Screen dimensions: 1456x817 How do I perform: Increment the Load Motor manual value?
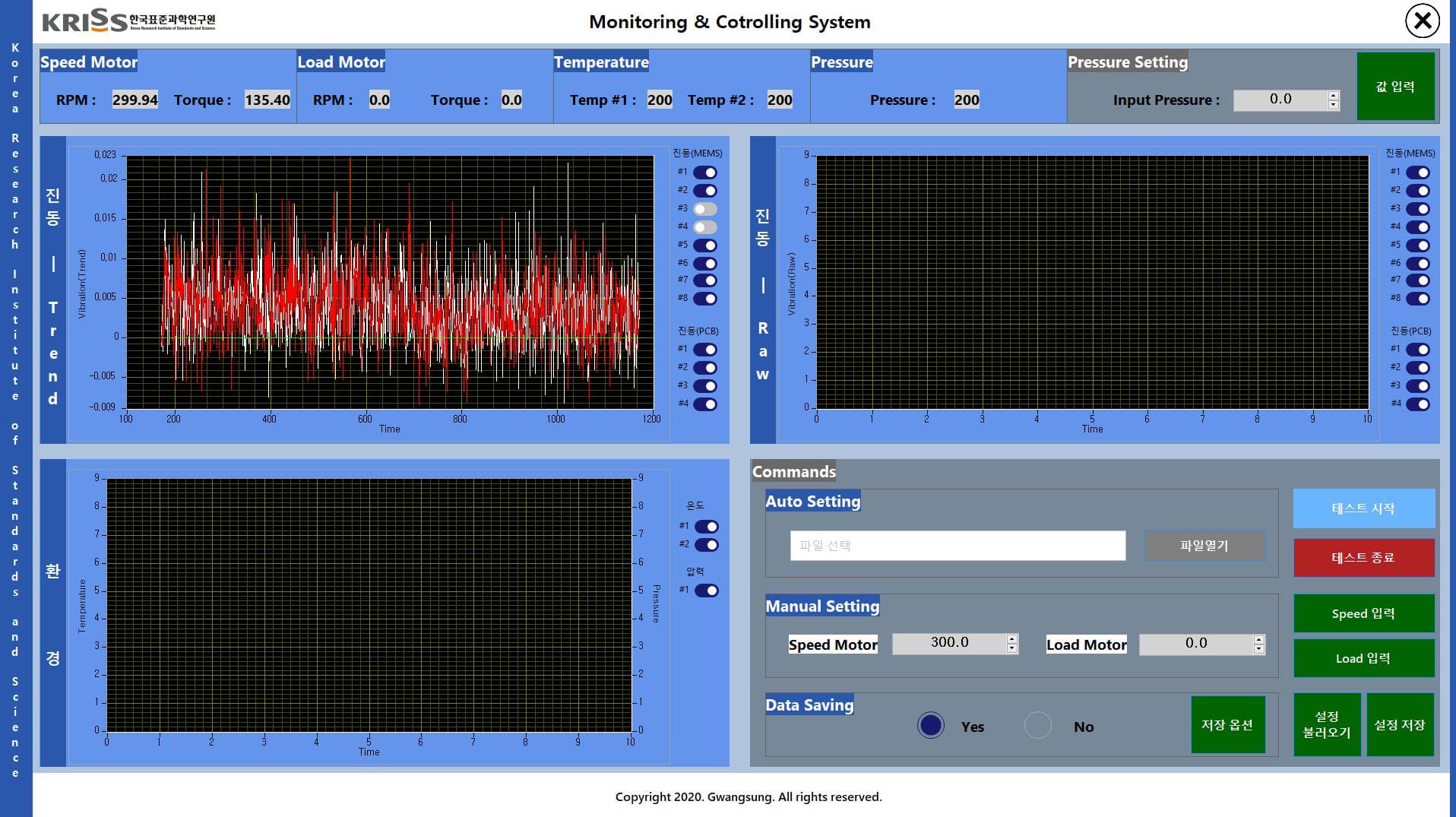[x=1258, y=639]
